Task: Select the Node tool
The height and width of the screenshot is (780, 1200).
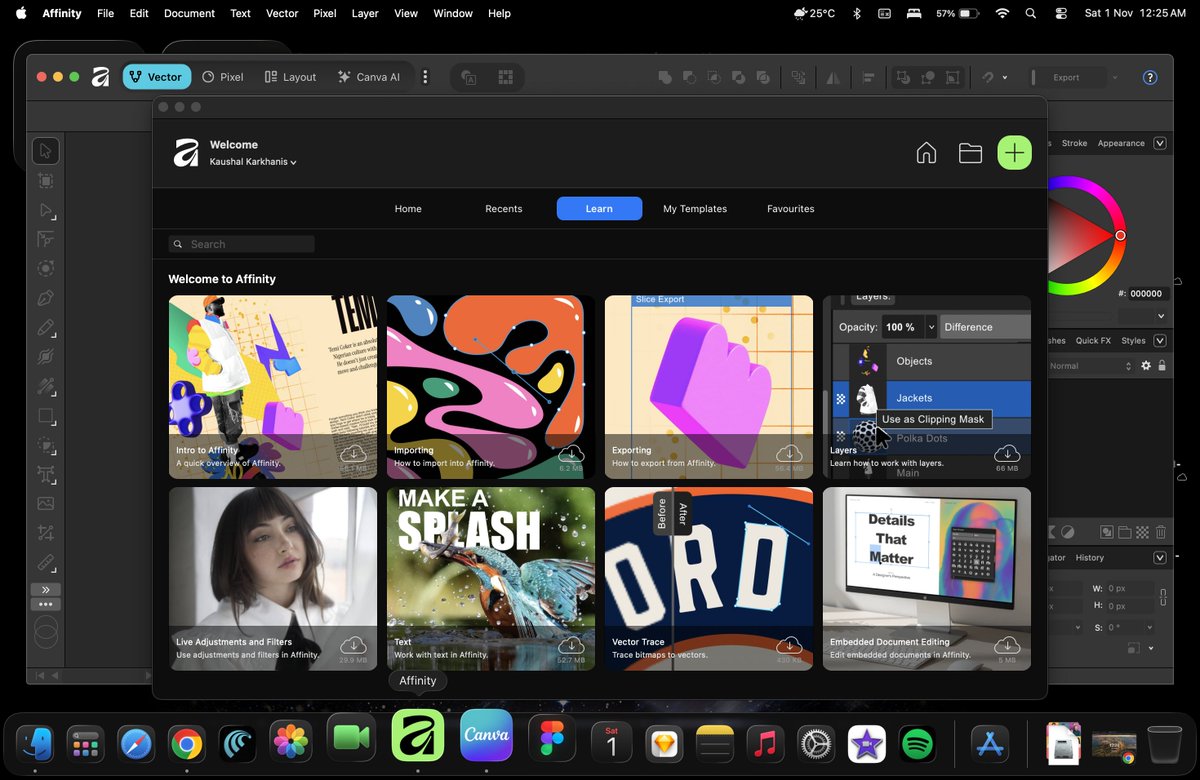Action: pos(45,210)
